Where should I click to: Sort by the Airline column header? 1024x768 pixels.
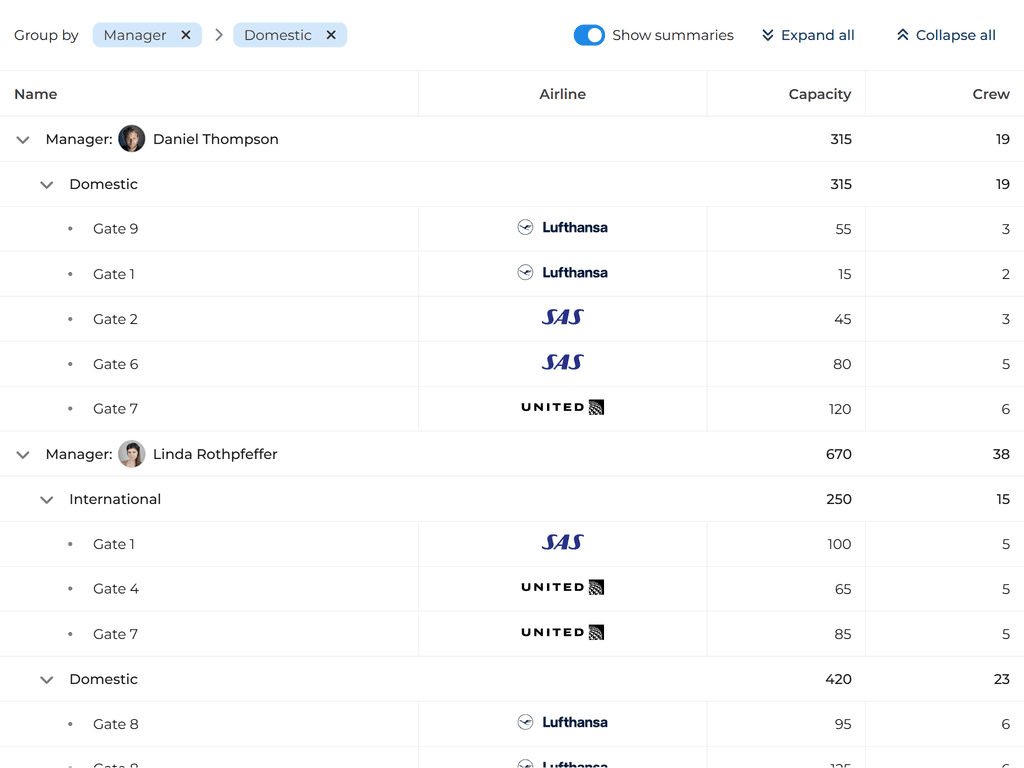click(562, 94)
